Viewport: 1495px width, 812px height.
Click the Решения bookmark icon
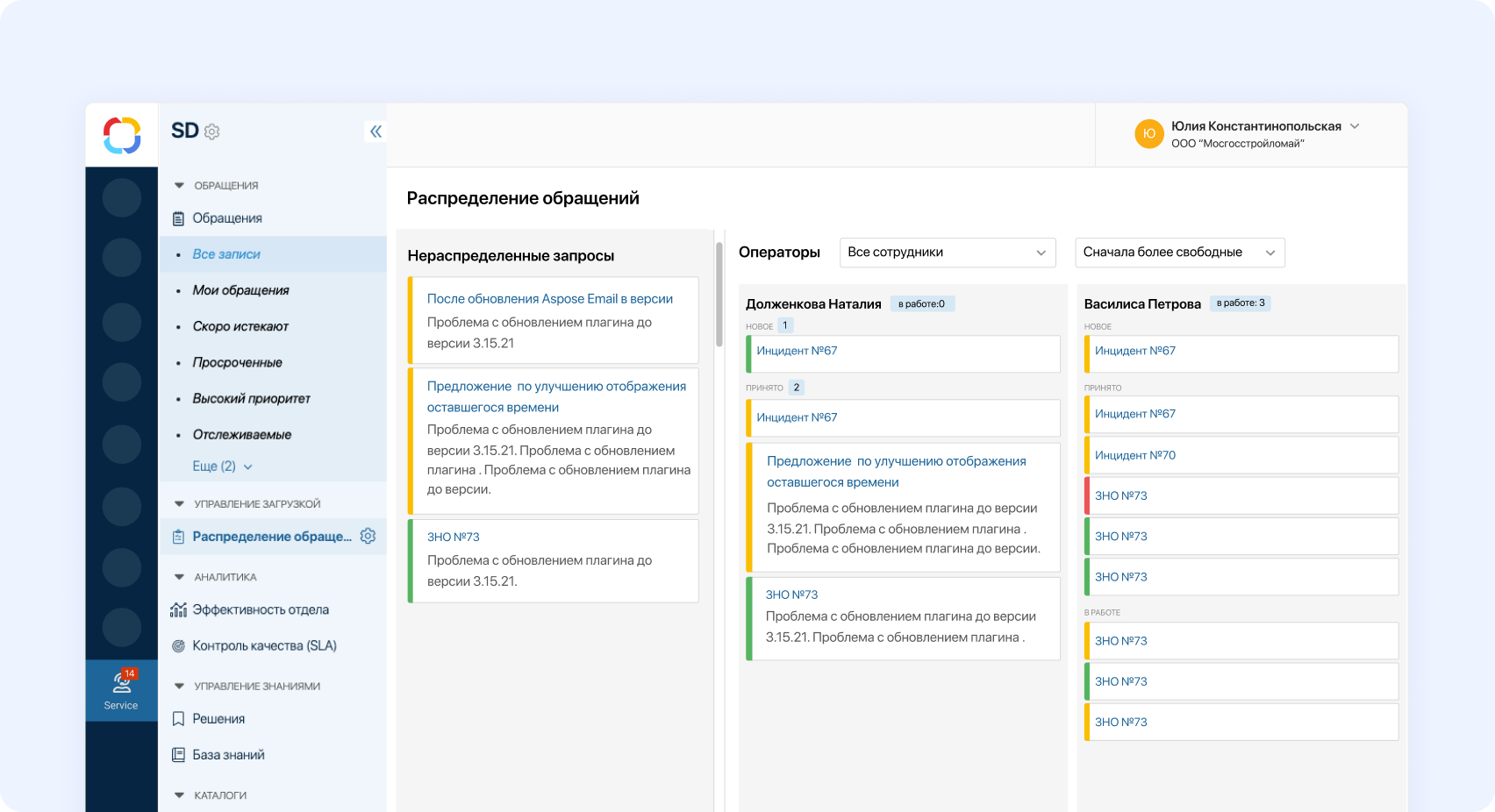(x=179, y=718)
